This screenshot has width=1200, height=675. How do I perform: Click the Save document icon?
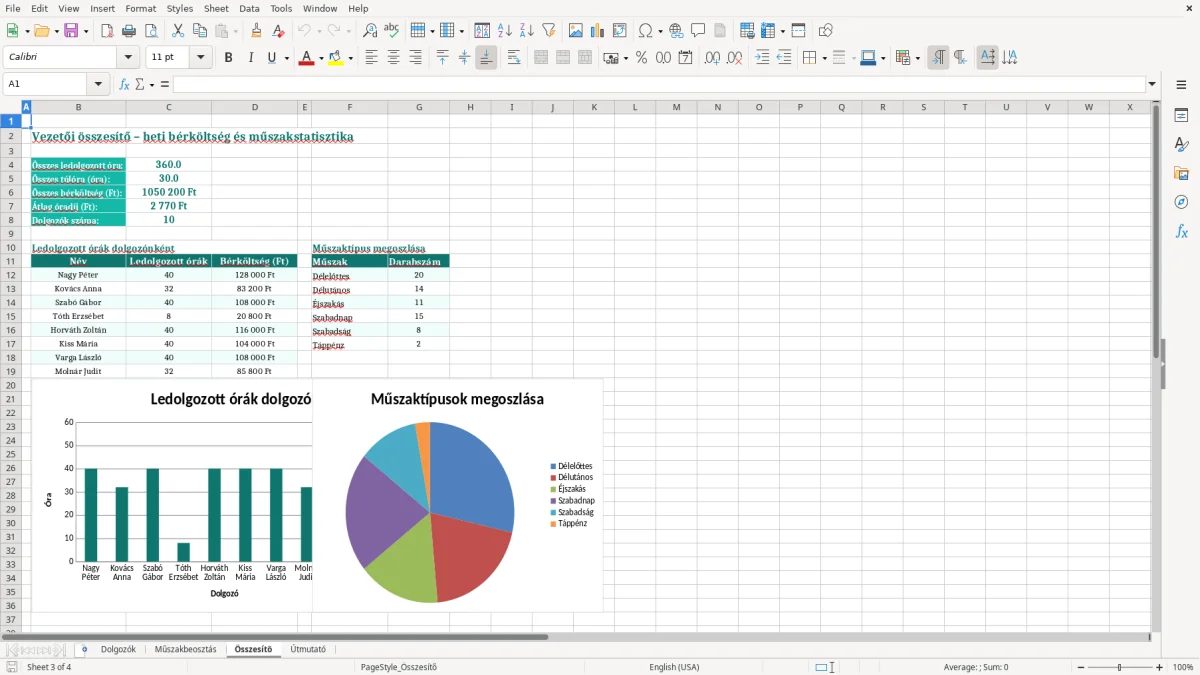(71, 31)
